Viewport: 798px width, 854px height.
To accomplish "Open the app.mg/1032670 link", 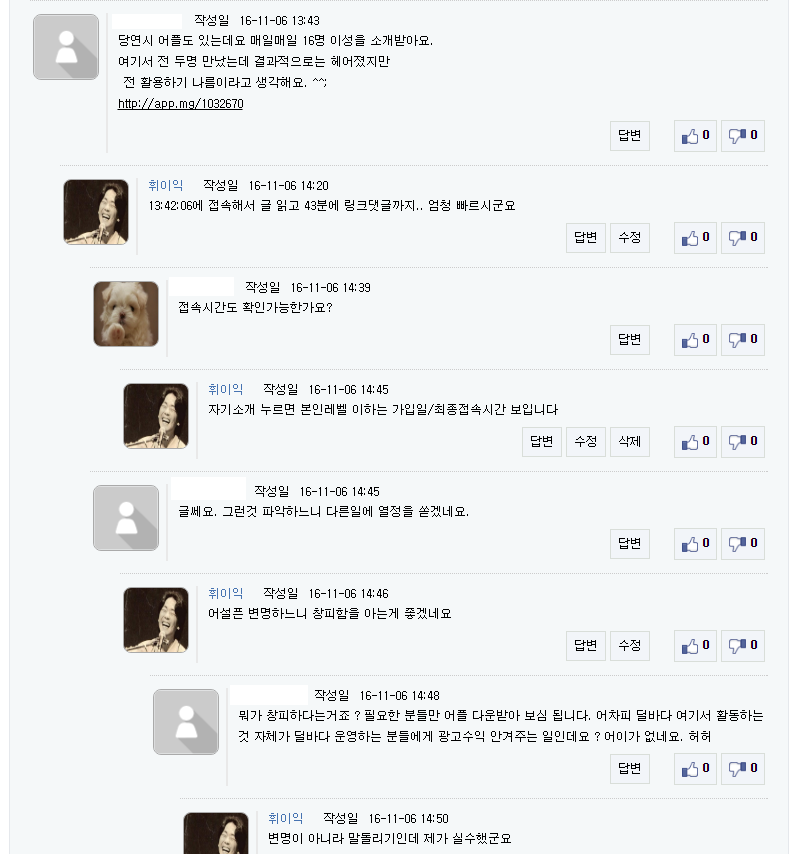I will tap(180, 104).
